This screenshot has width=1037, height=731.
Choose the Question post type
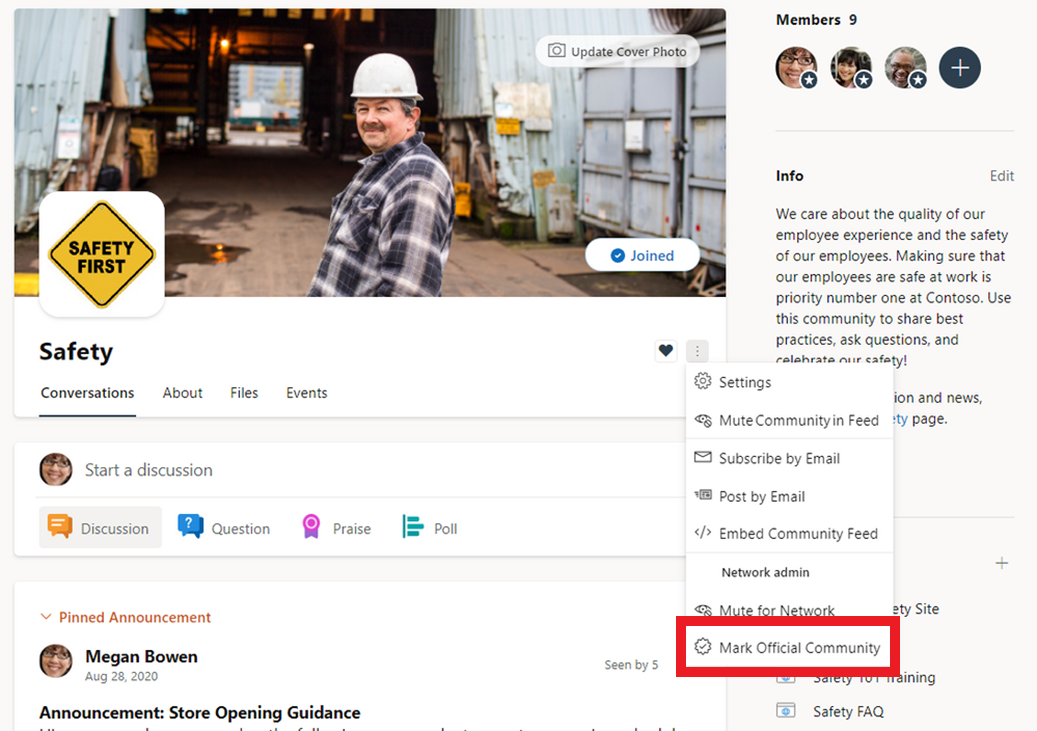[x=224, y=528]
